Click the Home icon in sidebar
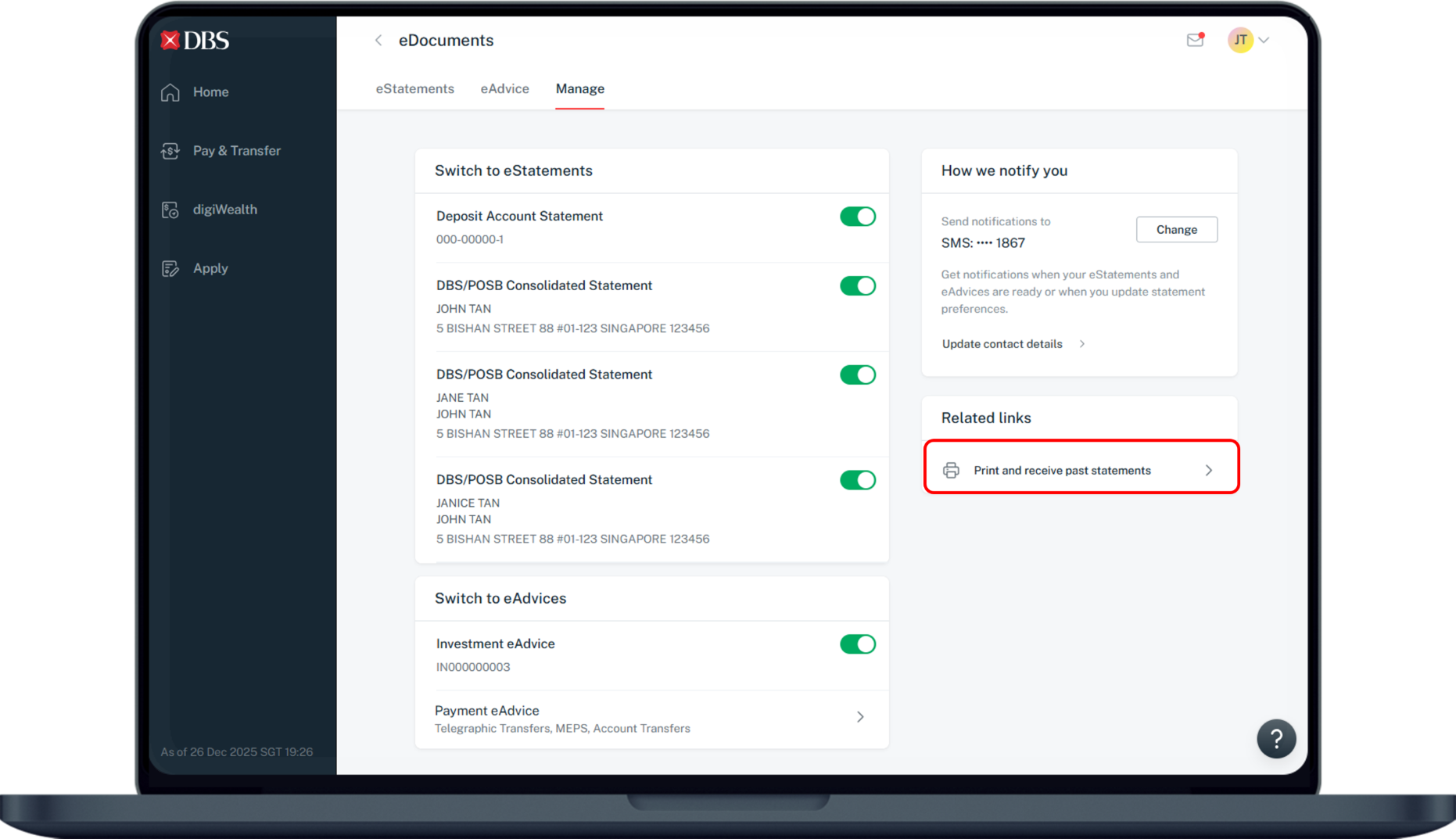Viewport: 1456px width, 839px height. (x=170, y=92)
